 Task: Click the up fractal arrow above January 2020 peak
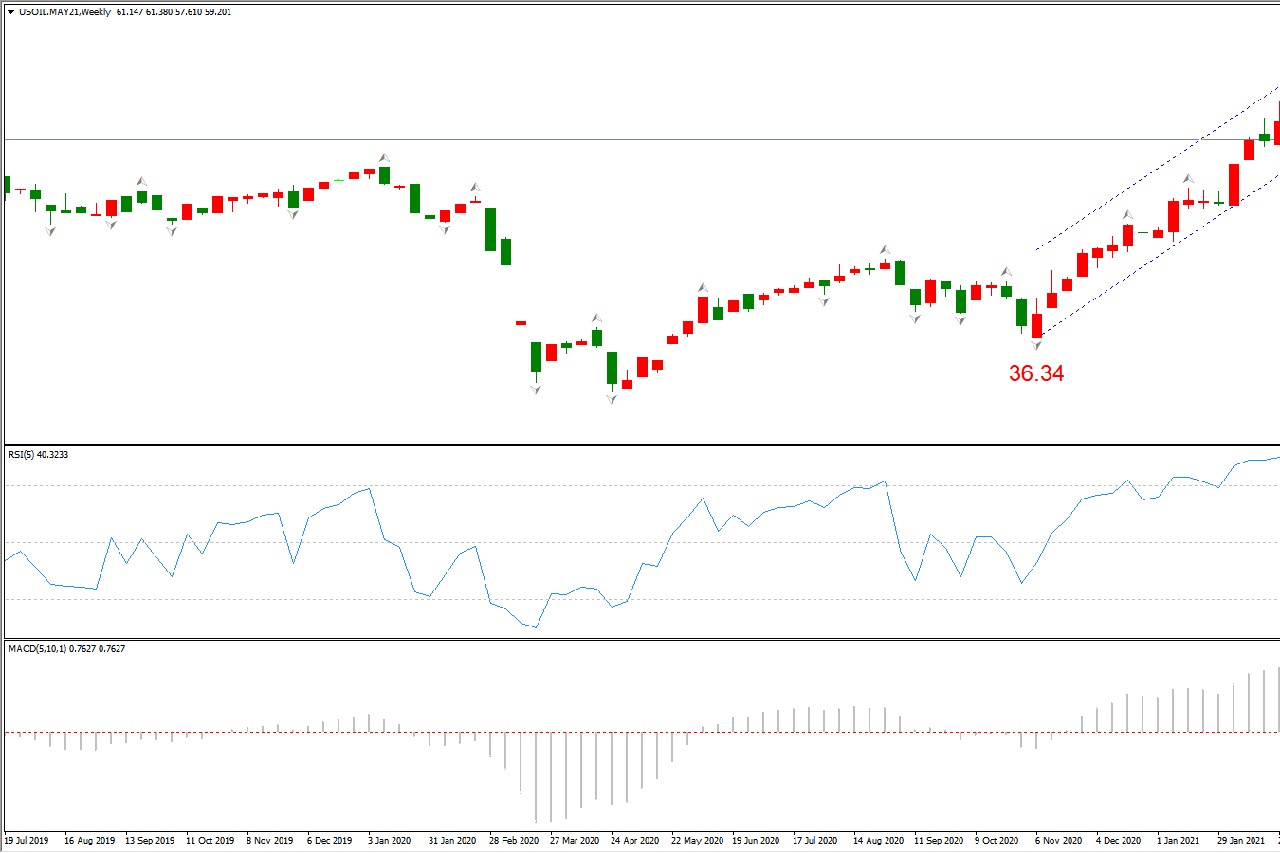point(384,158)
